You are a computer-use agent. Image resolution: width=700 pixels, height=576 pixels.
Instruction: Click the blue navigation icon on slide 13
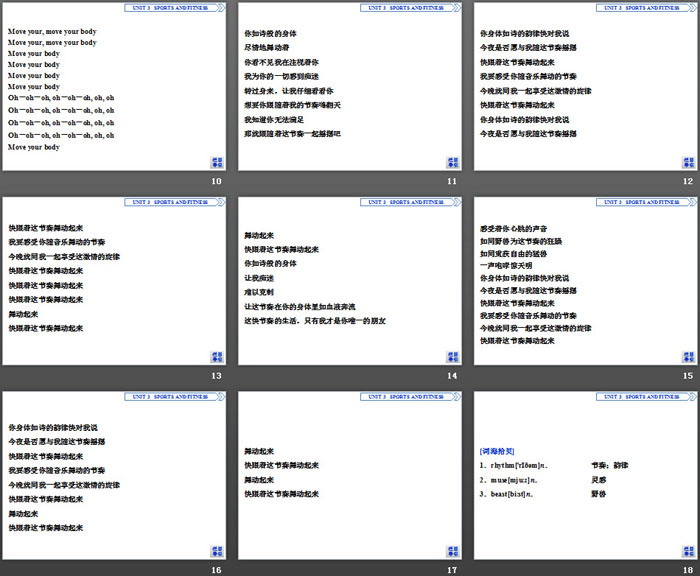coord(217,357)
